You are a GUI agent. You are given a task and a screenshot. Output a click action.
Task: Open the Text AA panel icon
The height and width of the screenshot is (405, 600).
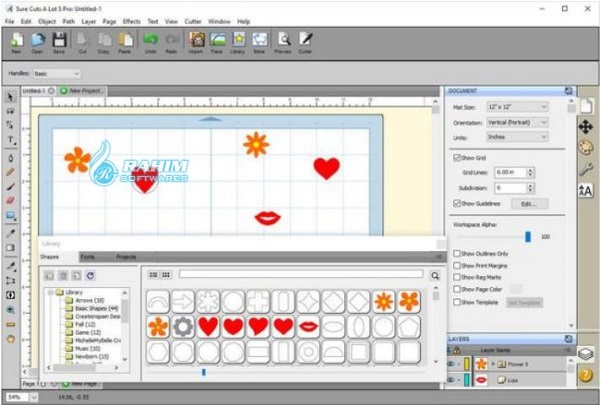click(586, 190)
